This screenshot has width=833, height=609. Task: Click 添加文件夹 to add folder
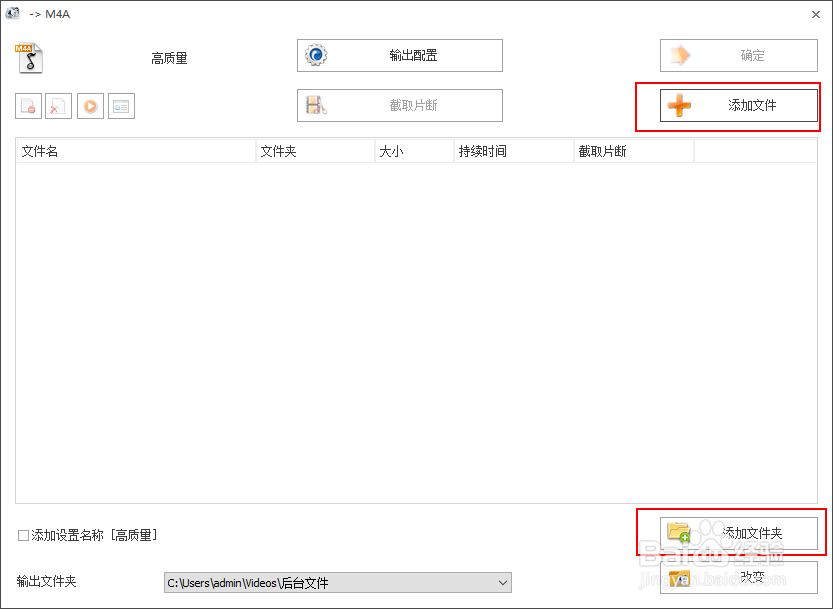738,533
